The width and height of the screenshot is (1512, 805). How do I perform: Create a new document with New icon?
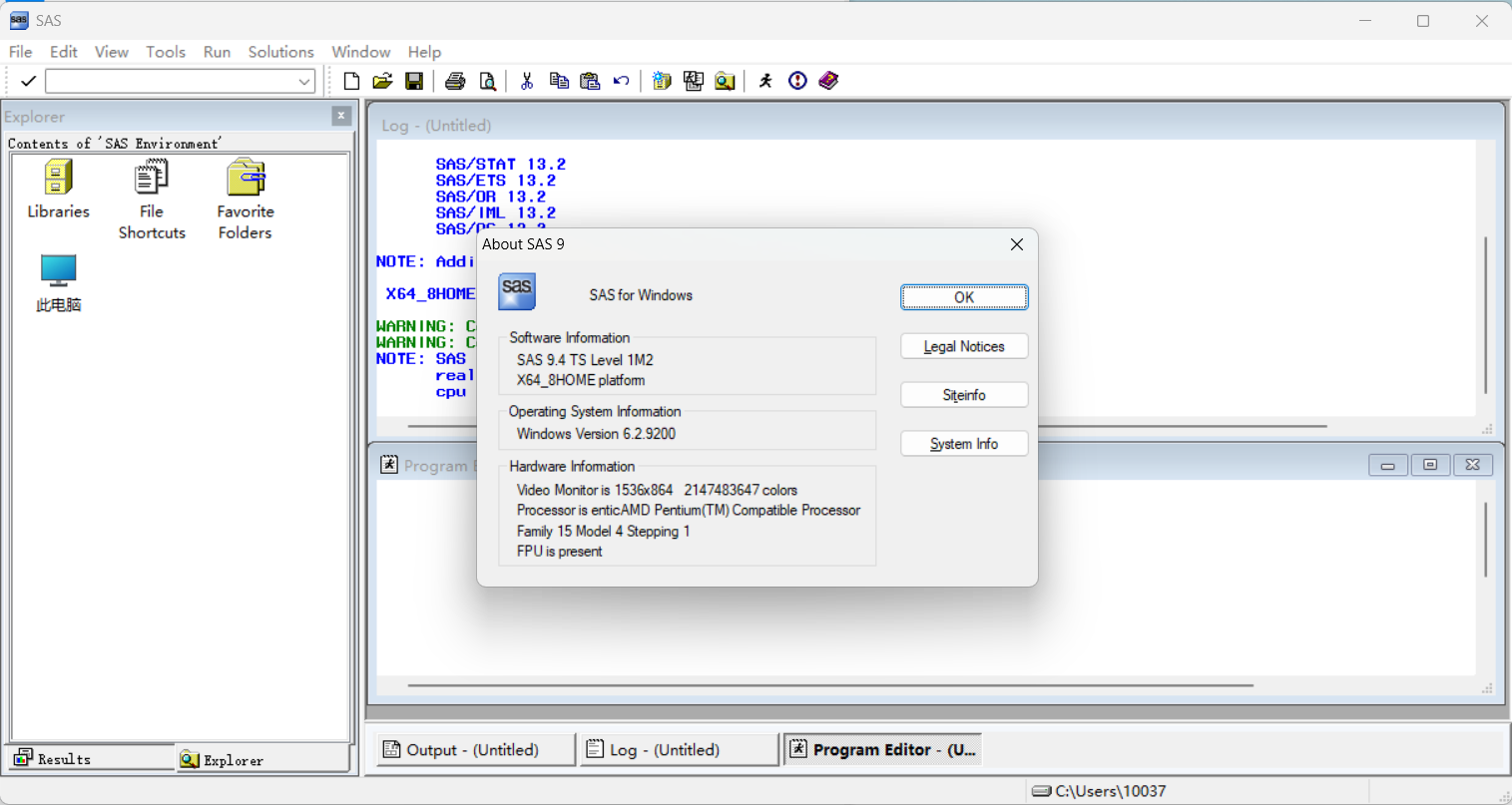pos(351,81)
